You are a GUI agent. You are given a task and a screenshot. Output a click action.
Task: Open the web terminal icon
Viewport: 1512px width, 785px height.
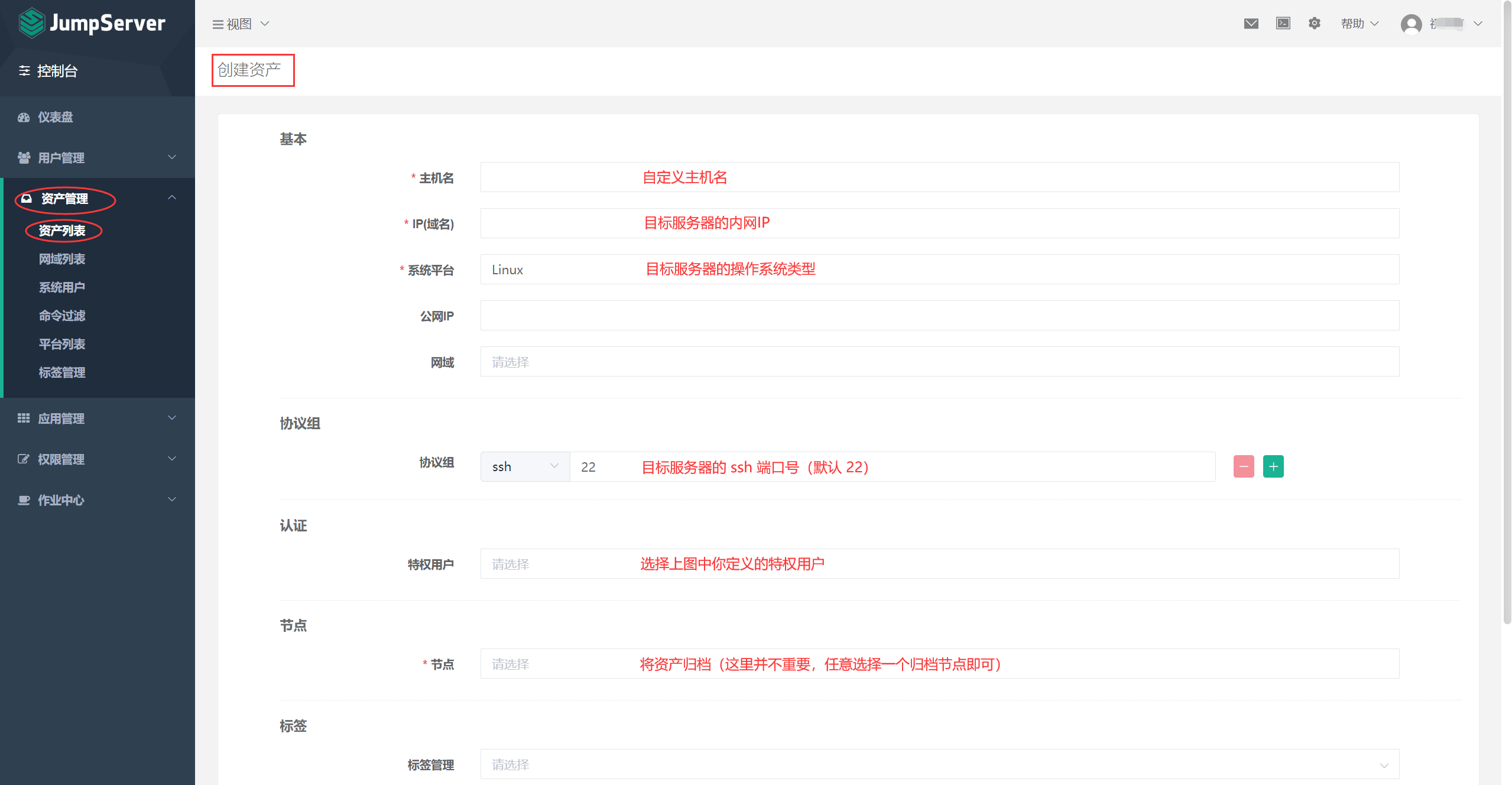click(1283, 24)
